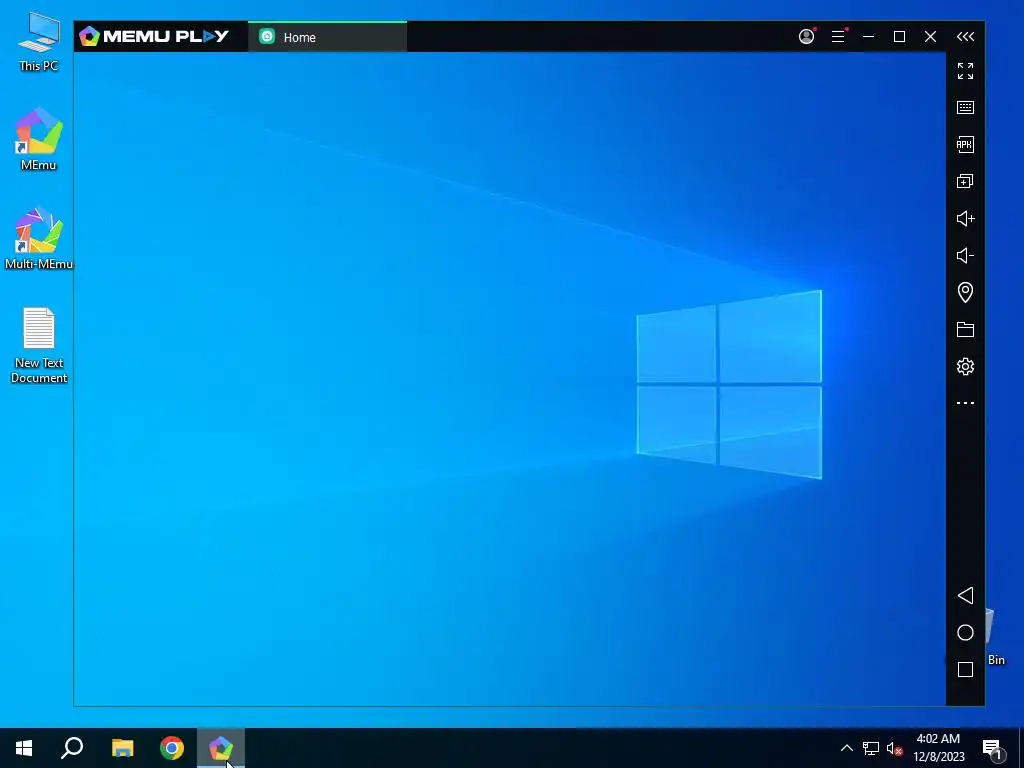
Task: Open the Windows Start menu
Action: (x=24, y=748)
